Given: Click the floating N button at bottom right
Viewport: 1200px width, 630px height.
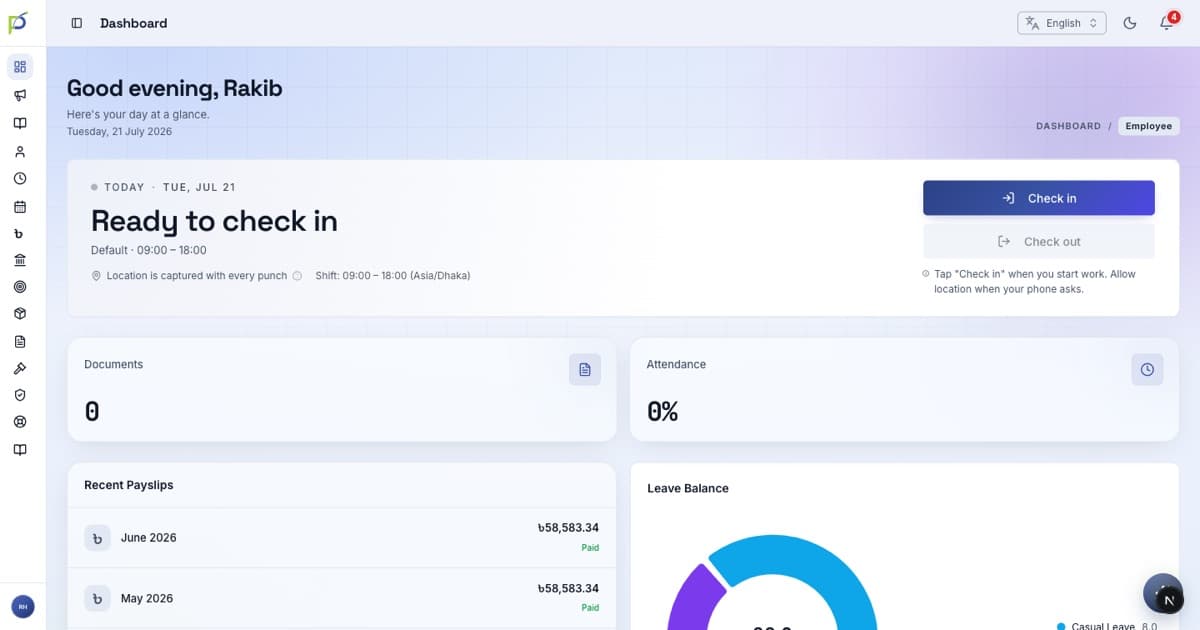Looking at the screenshot, I should pyautogui.click(x=1169, y=600).
